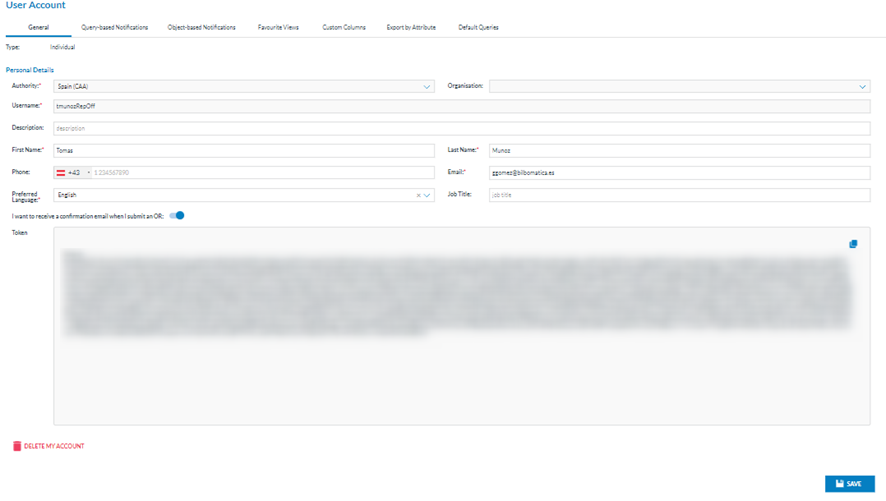Viewport: 886px width, 501px height.
Task: Go to Object-based Notifications tab
Action: point(201,28)
